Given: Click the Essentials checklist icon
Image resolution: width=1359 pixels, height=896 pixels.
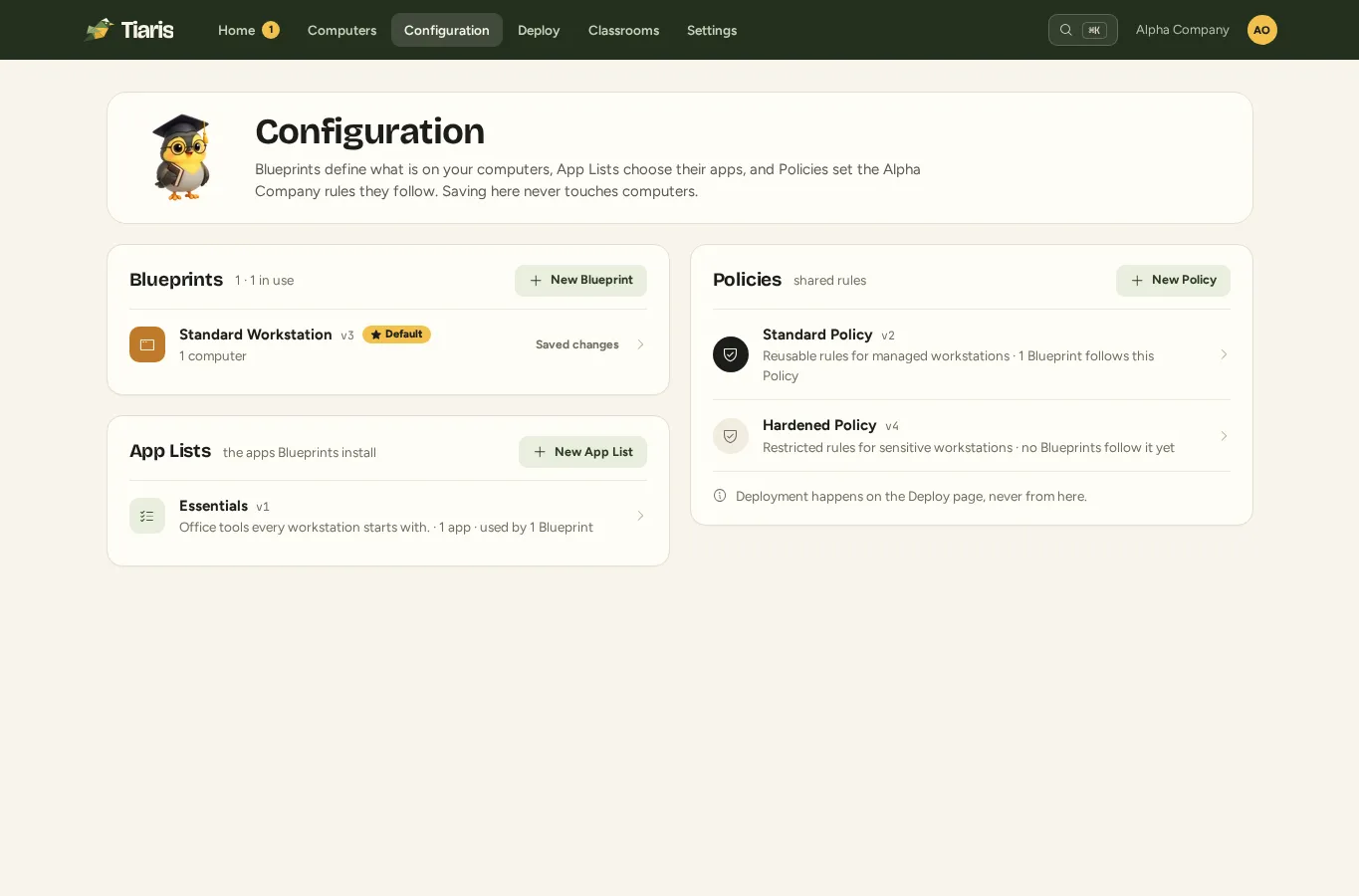Looking at the screenshot, I should pyautogui.click(x=147, y=516).
